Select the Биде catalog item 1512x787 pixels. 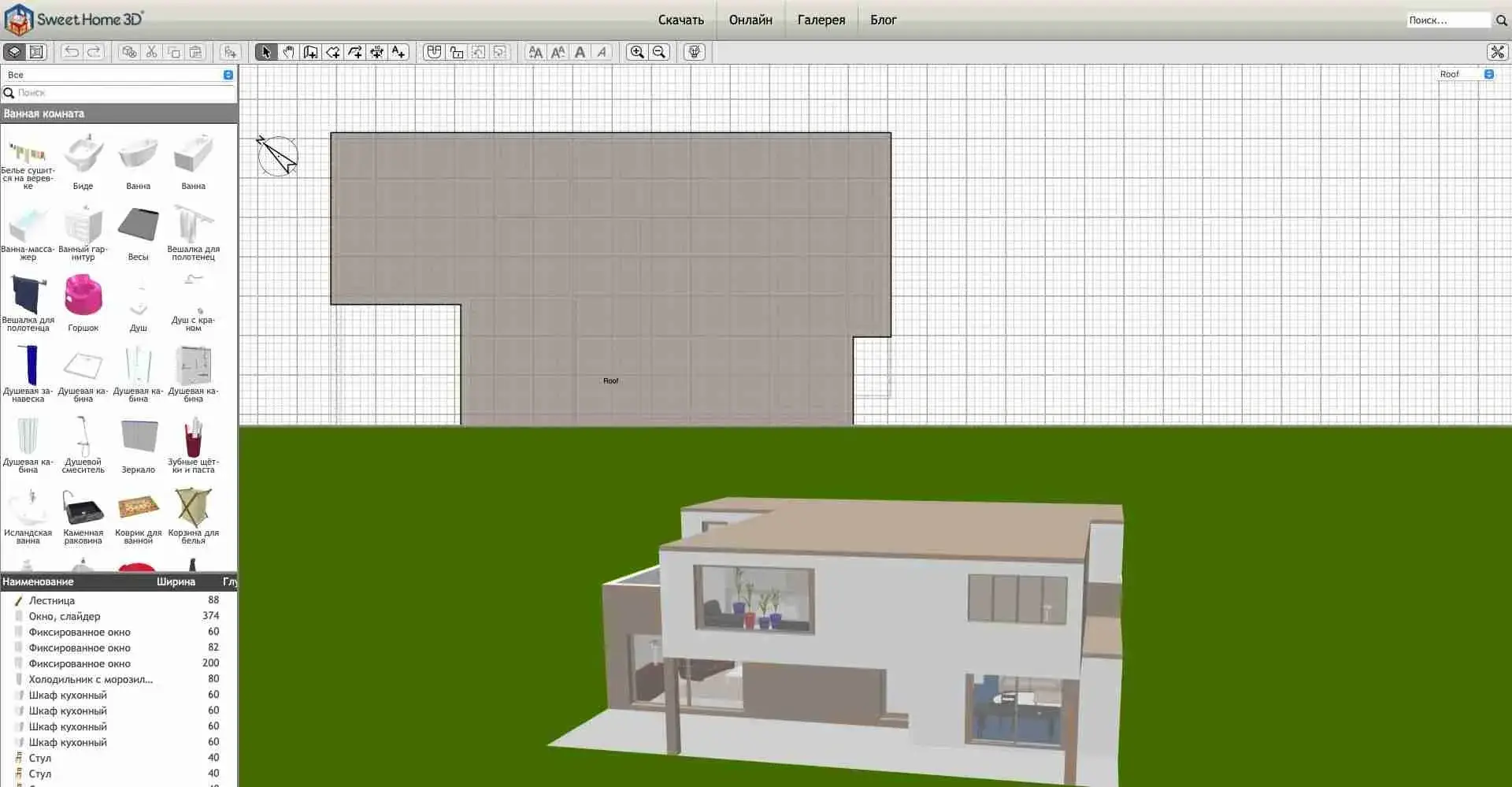(83, 161)
